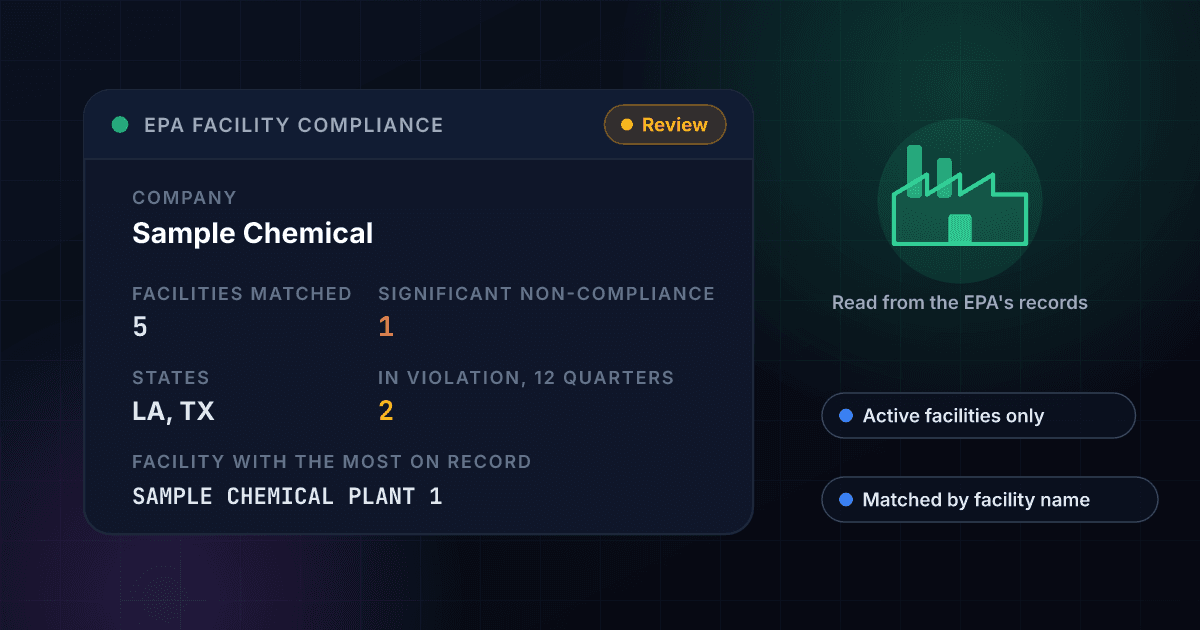This screenshot has width=1200, height=630.
Task: Click the green factory icon
Action: pos(960,197)
